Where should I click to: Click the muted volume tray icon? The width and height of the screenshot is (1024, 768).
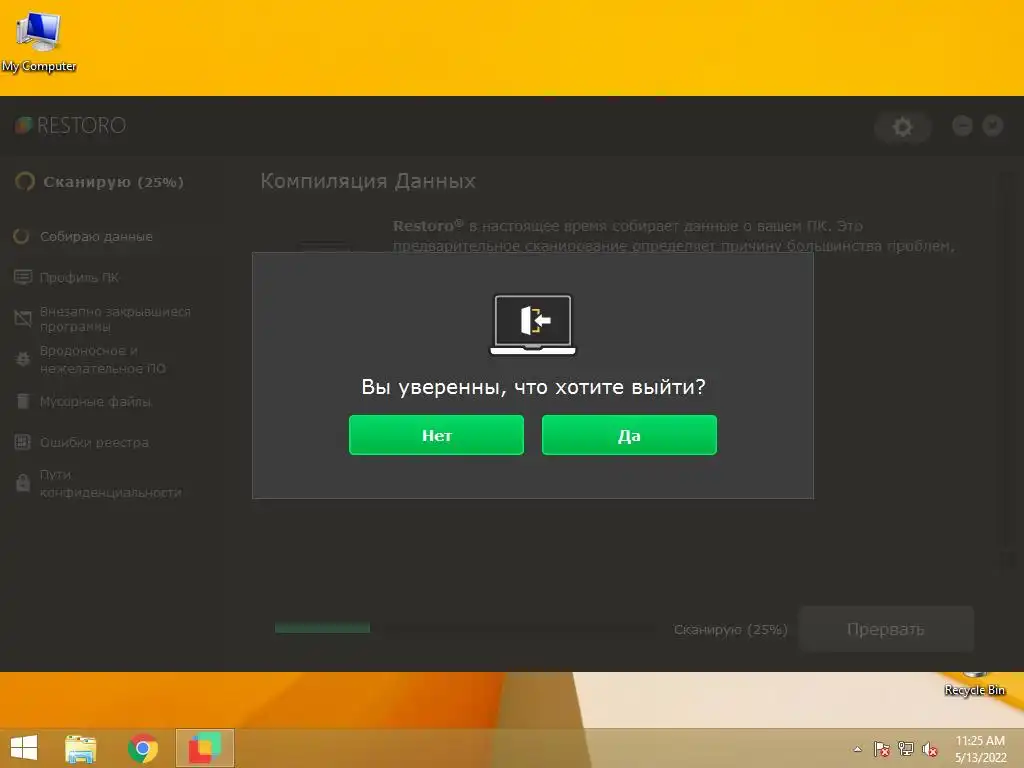point(930,749)
